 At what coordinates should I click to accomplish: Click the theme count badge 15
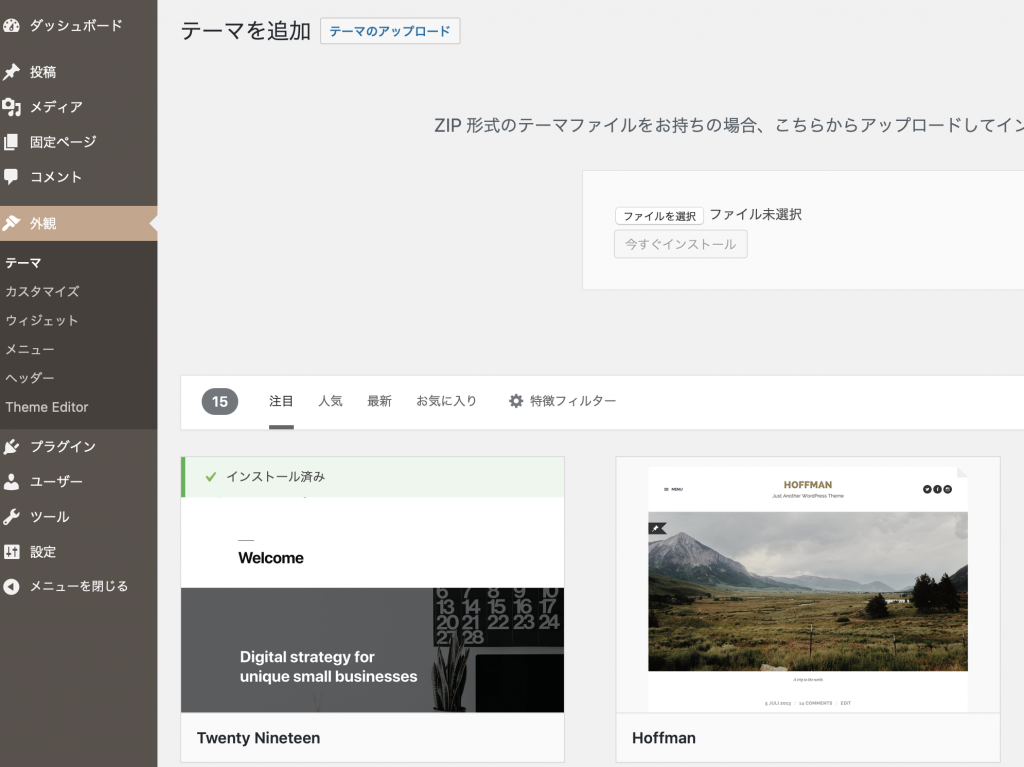point(220,402)
